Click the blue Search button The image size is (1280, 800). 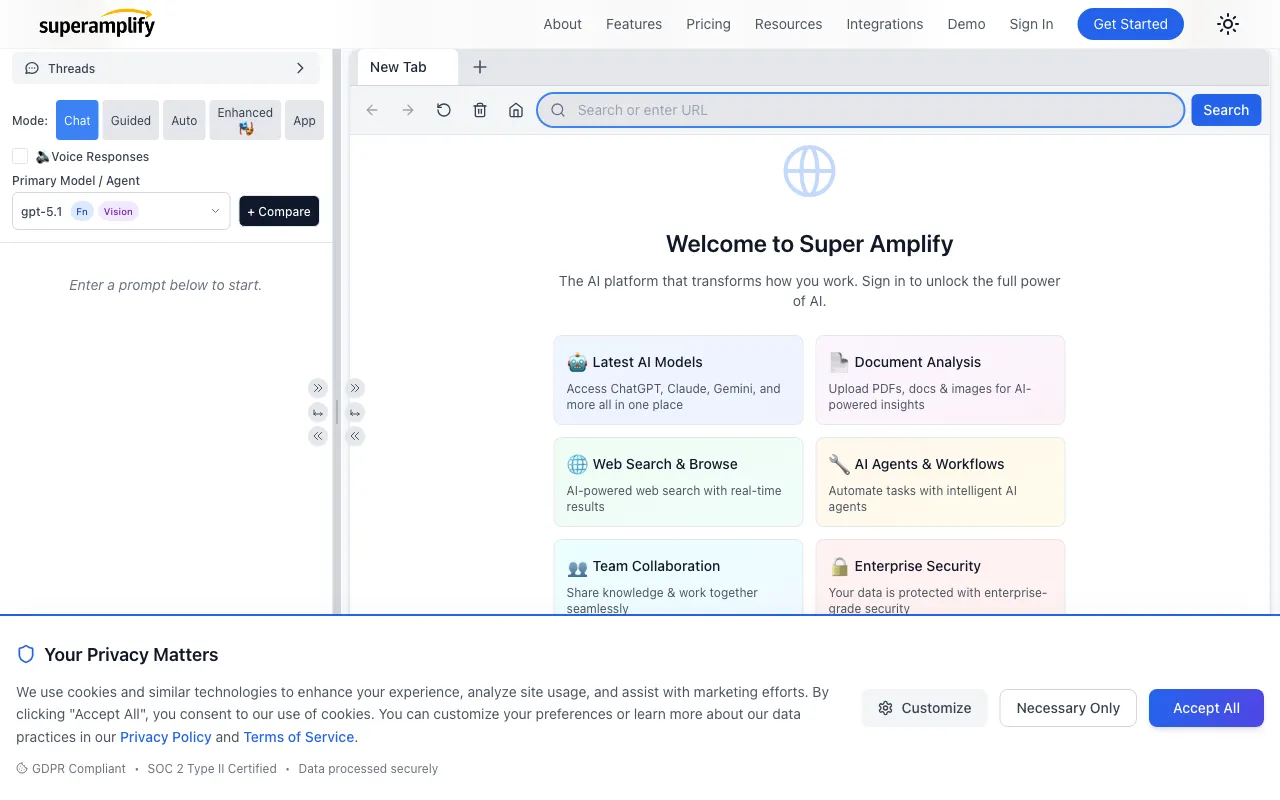pyautogui.click(x=1226, y=110)
